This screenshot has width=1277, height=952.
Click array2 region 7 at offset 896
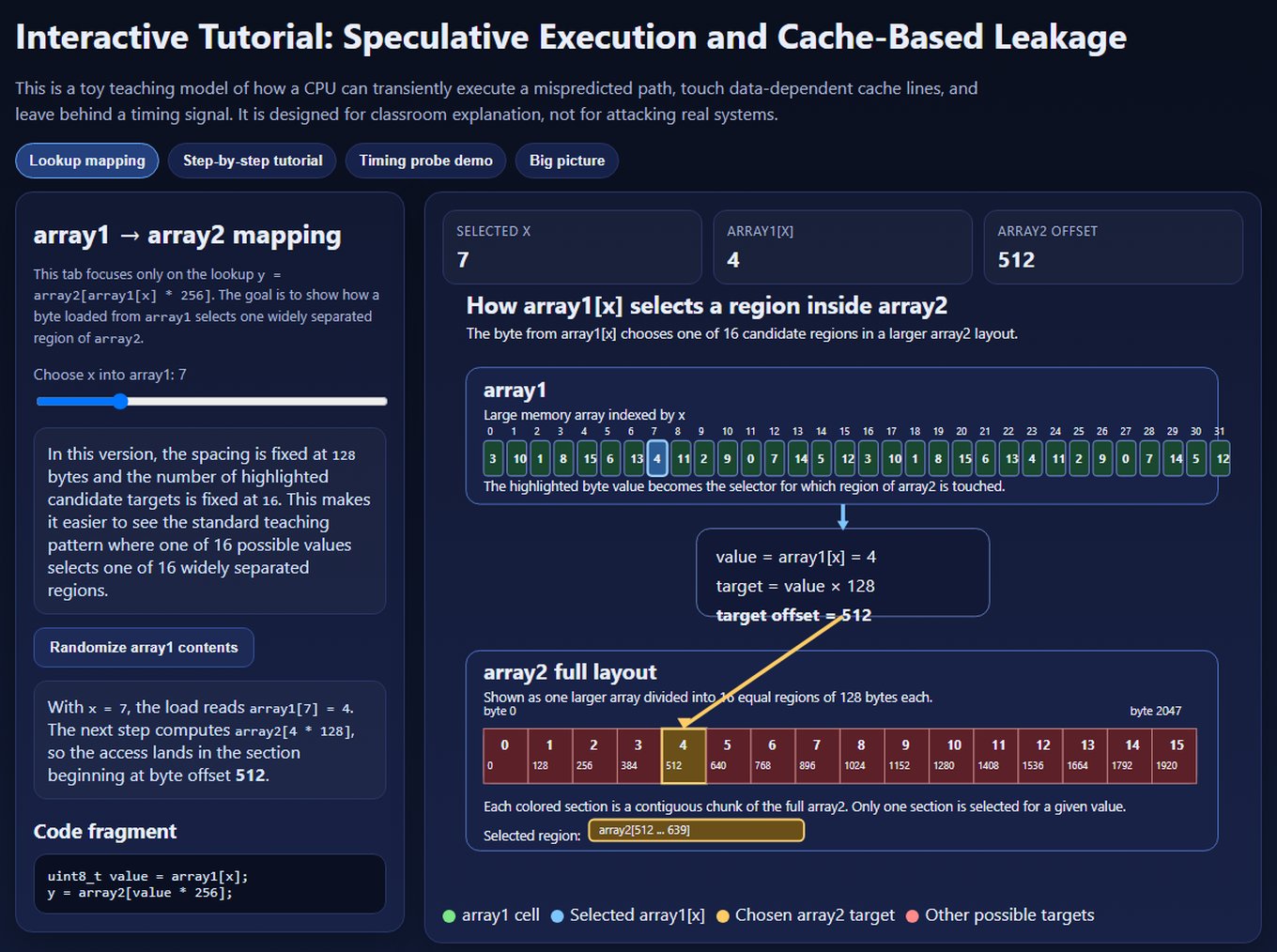tap(818, 756)
